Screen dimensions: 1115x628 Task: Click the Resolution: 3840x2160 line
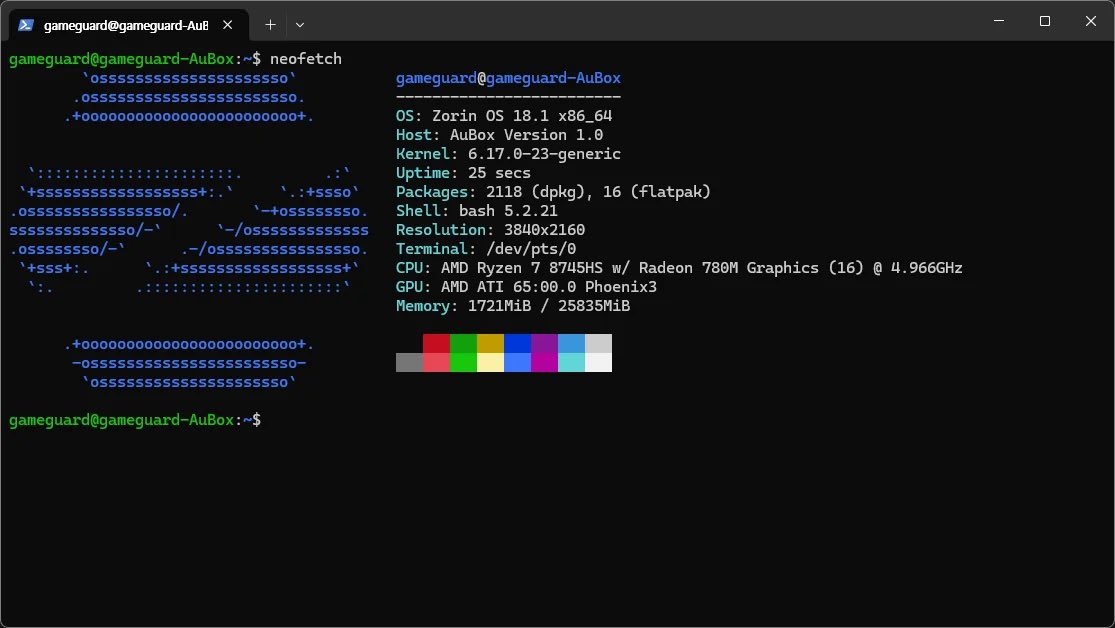pyautogui.click(x=491, y=230)
